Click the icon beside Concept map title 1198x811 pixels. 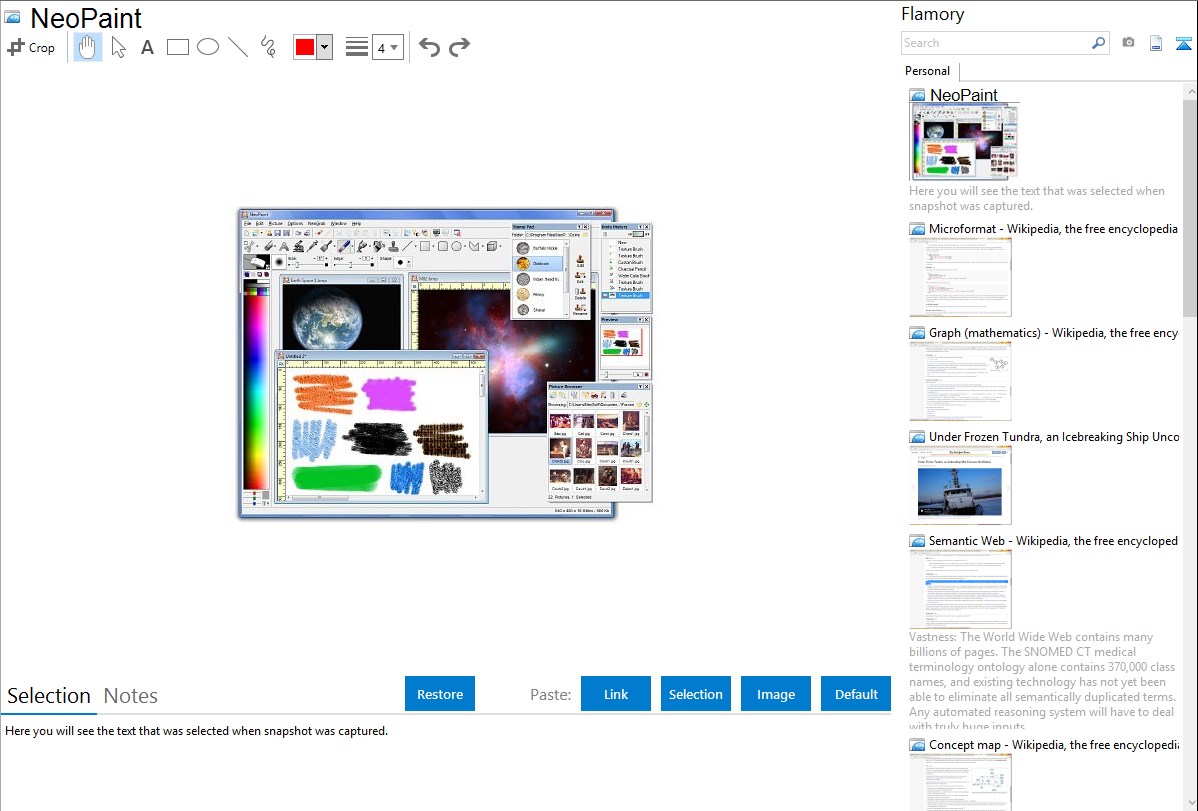click(x=917, y=745)
